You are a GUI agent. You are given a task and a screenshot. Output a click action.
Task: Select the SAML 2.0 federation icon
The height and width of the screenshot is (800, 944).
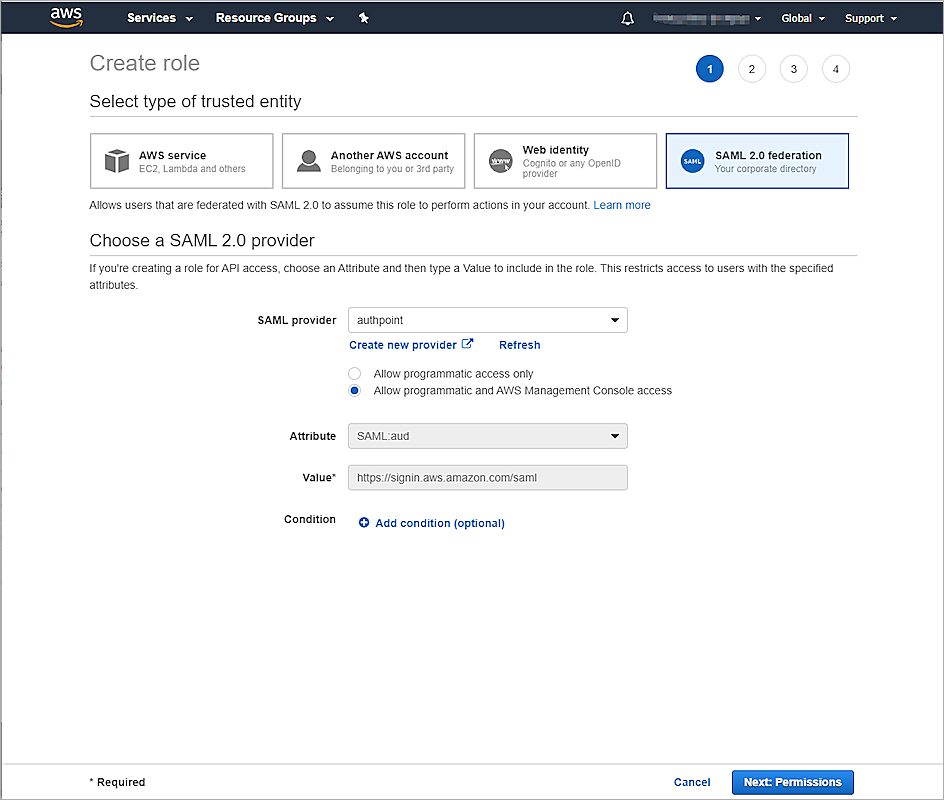pyautogui.click(x=692, y=161)
